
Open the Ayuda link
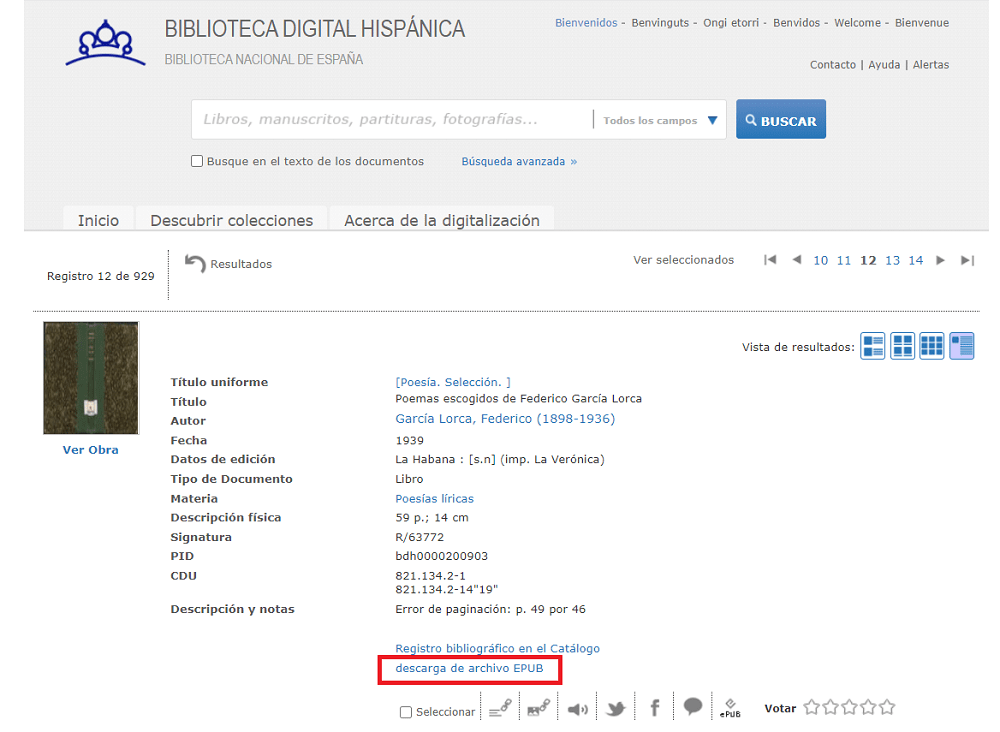(x=884, y=64)
